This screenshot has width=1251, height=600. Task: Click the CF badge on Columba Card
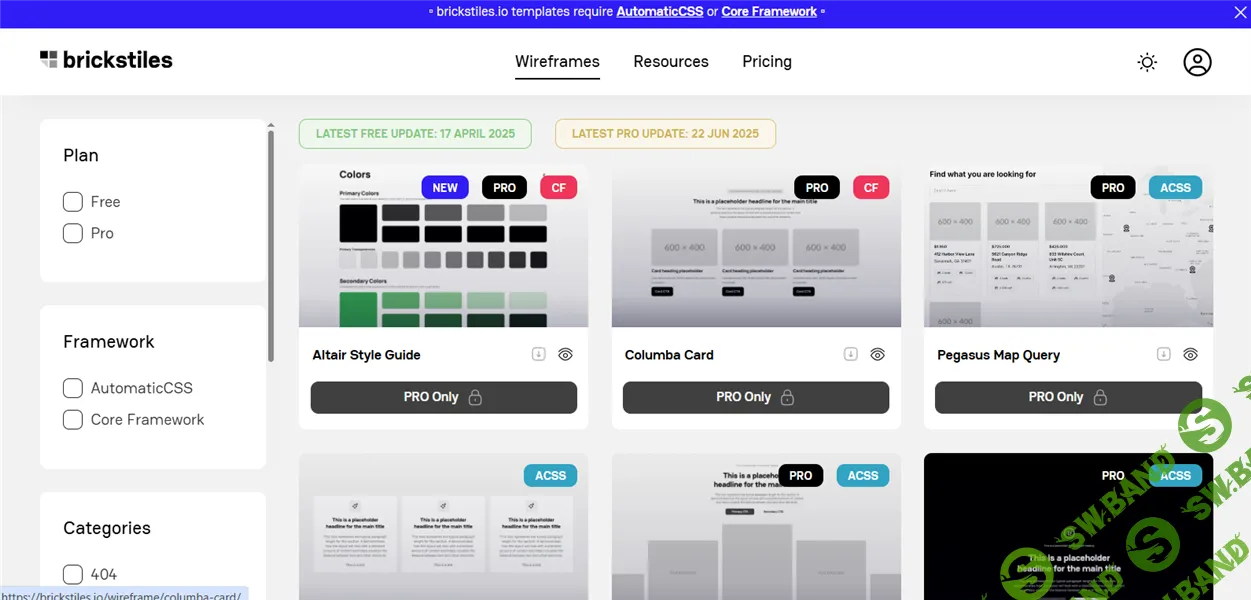[x=870, y=187]
